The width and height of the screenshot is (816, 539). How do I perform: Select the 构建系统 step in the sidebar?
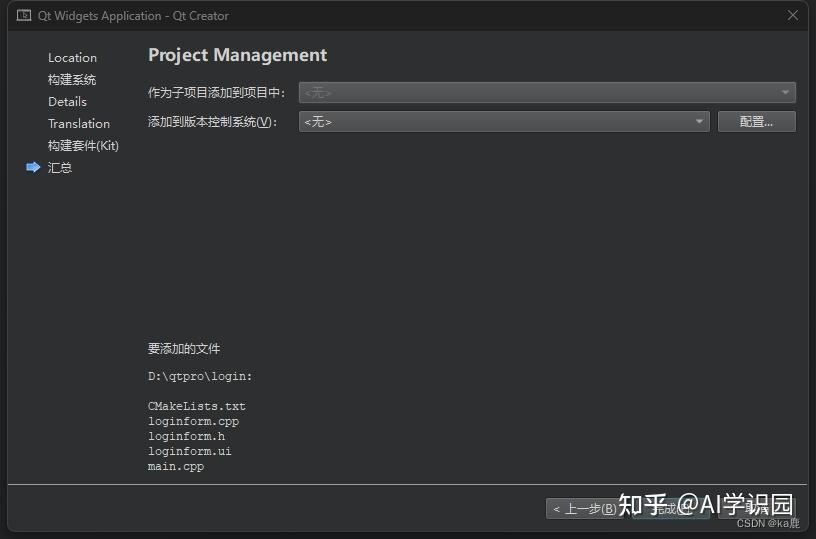(72, 80)
